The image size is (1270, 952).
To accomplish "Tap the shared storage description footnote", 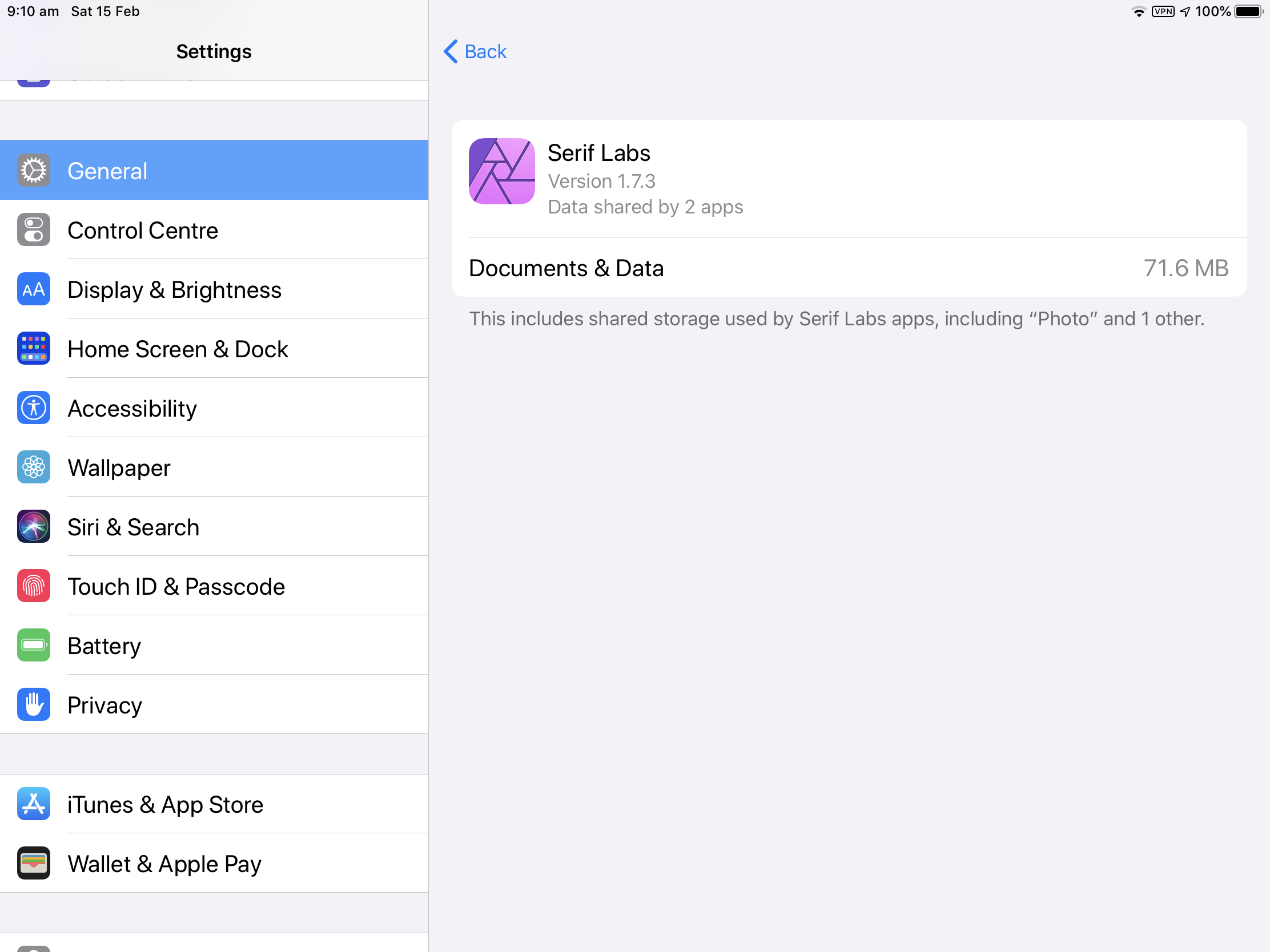I will (x=837, y=318).
